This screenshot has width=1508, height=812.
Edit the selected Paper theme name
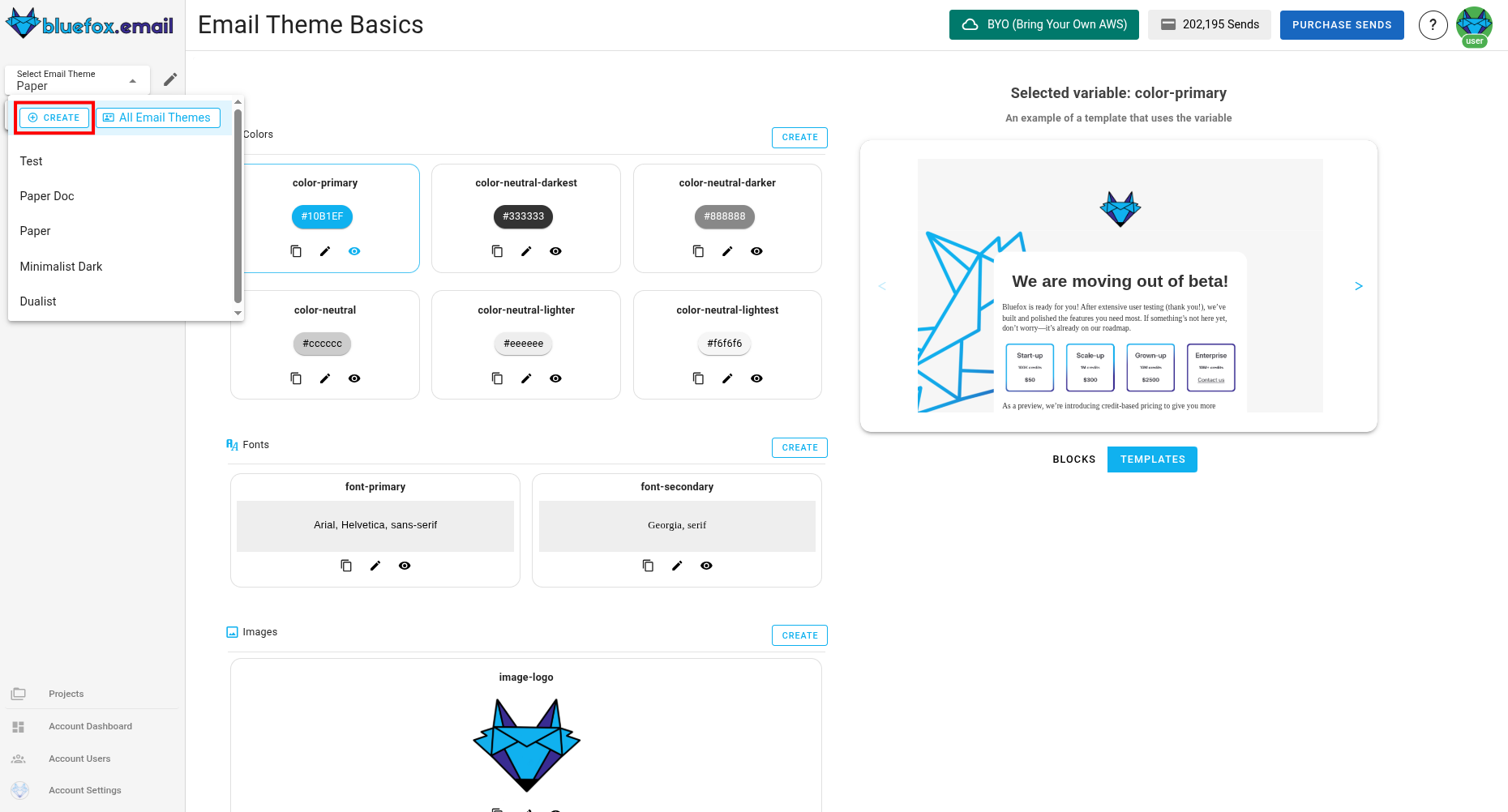pyautogui.click(x=169, y=79)
